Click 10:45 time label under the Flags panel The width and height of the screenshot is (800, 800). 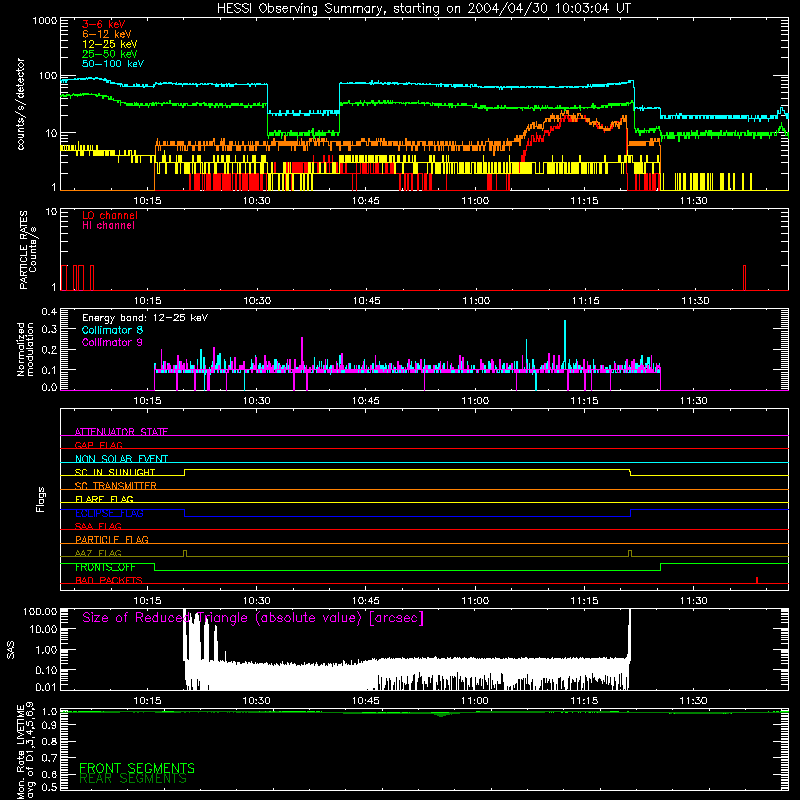point(366,601)
